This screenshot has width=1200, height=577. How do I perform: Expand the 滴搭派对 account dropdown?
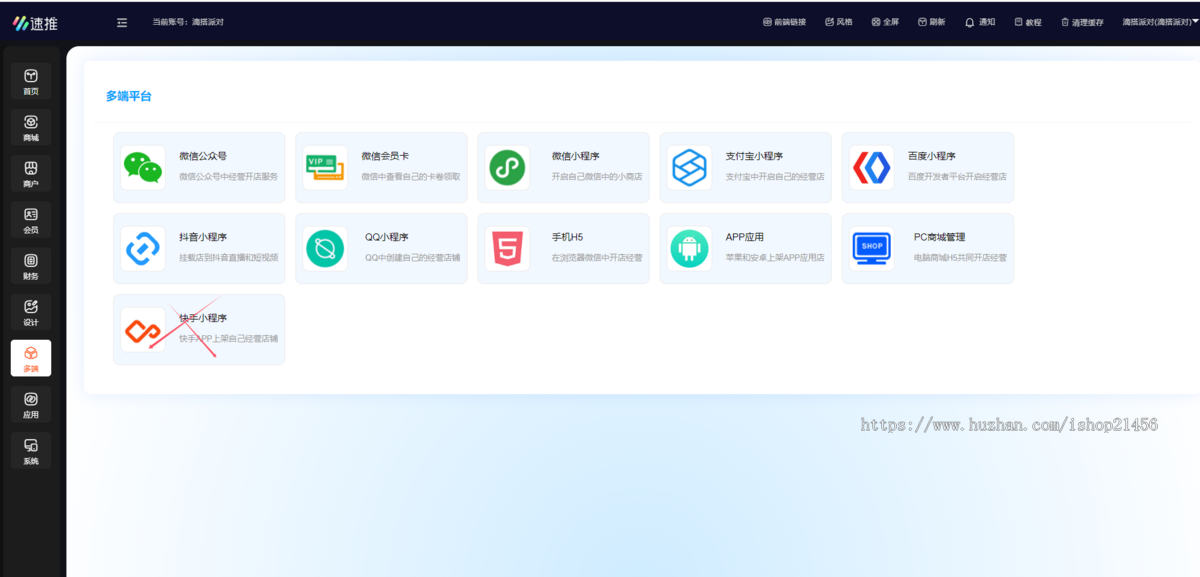tap(1160, 22)
